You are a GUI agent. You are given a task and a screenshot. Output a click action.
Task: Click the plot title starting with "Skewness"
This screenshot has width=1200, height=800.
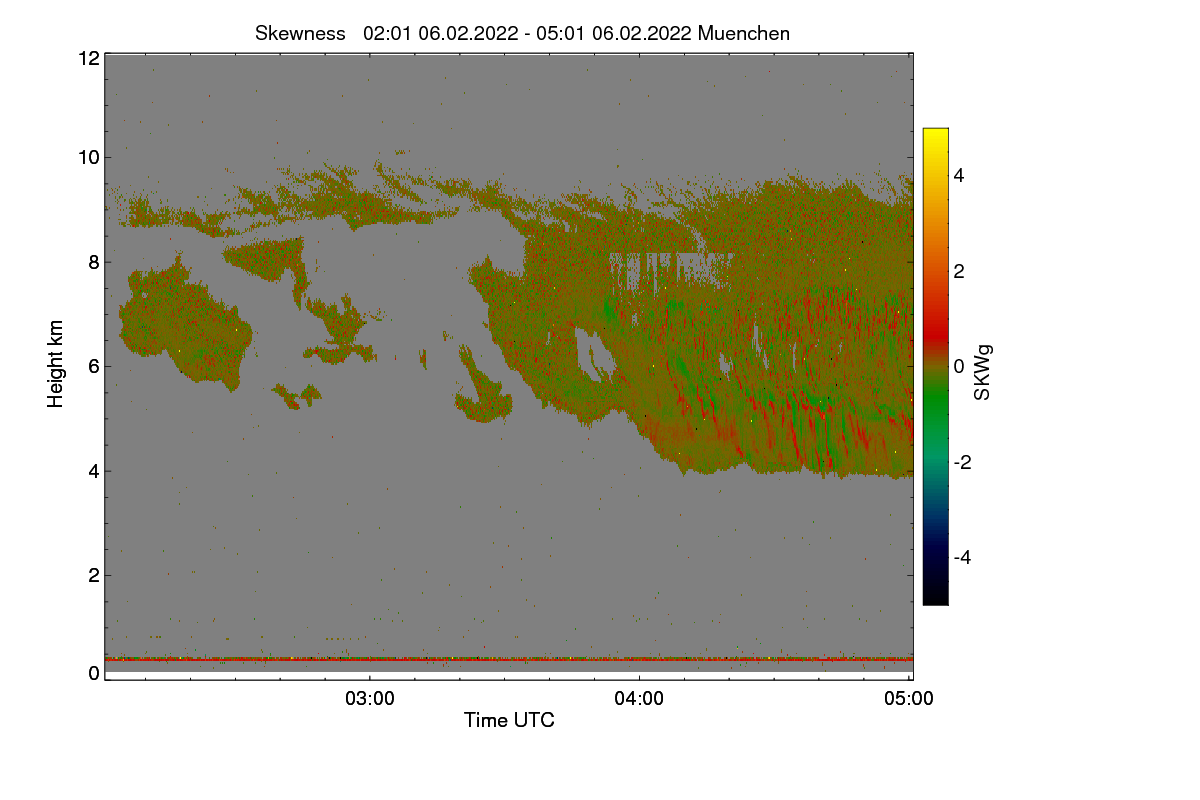[522, 33]
